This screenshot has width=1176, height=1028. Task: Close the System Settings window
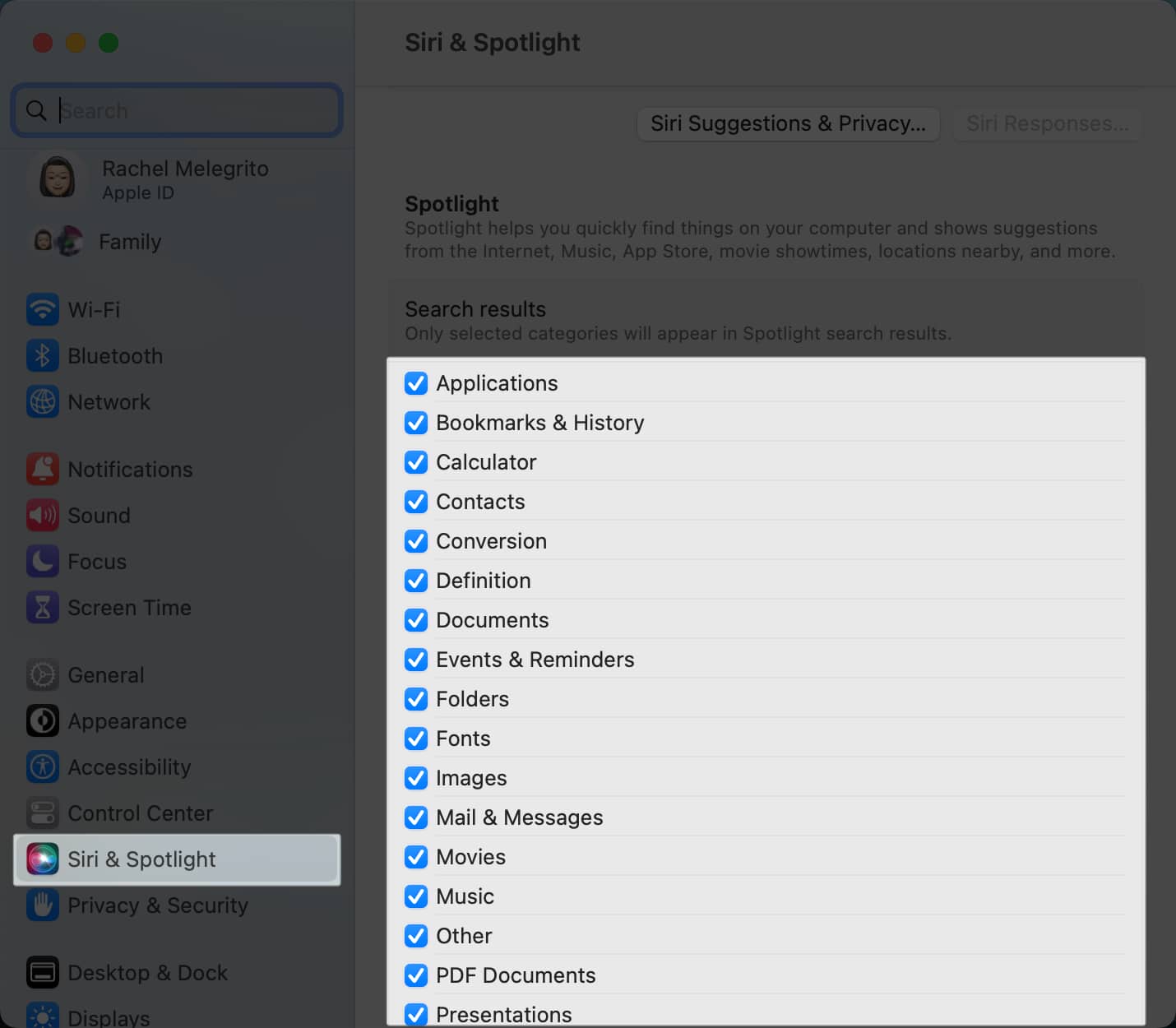pyautogui.click(x=43, y=43)
